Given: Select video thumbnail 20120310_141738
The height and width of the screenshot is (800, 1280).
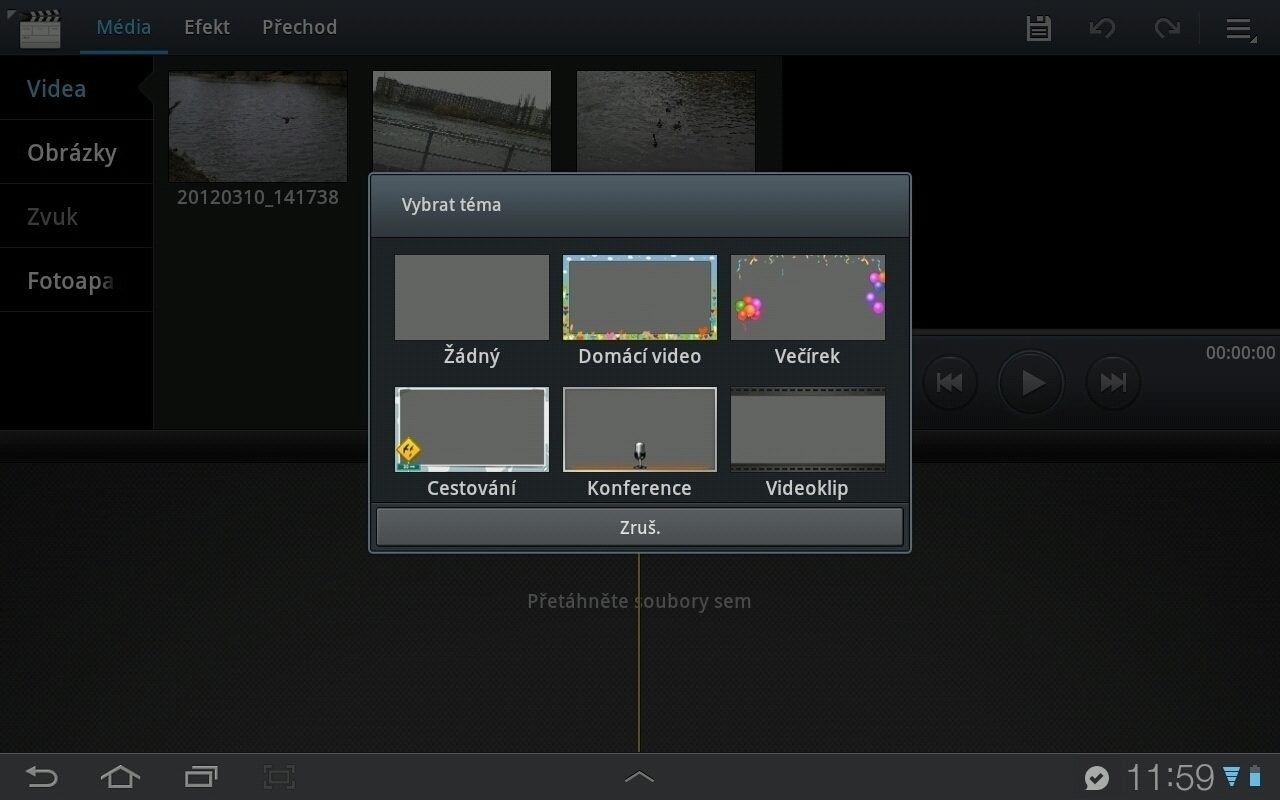Looking at the screenshot, I should 258,126.
